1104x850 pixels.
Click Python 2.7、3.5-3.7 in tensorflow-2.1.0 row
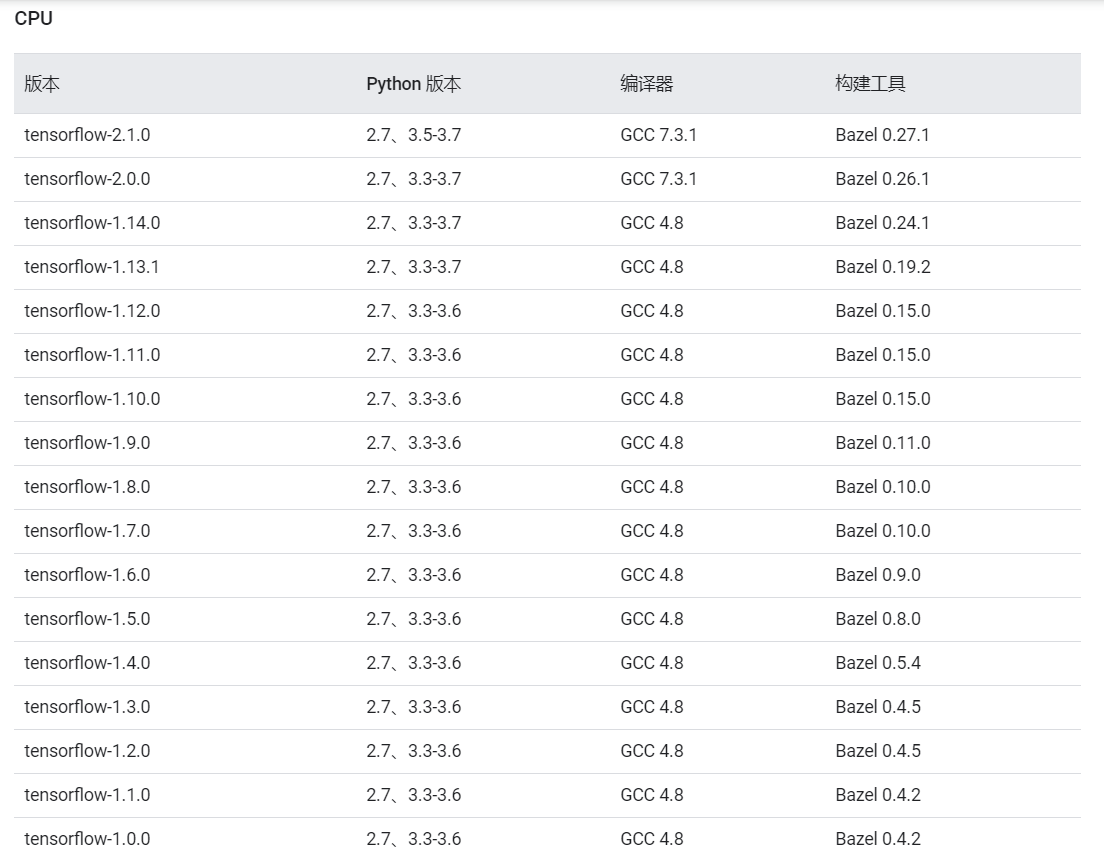413,135
